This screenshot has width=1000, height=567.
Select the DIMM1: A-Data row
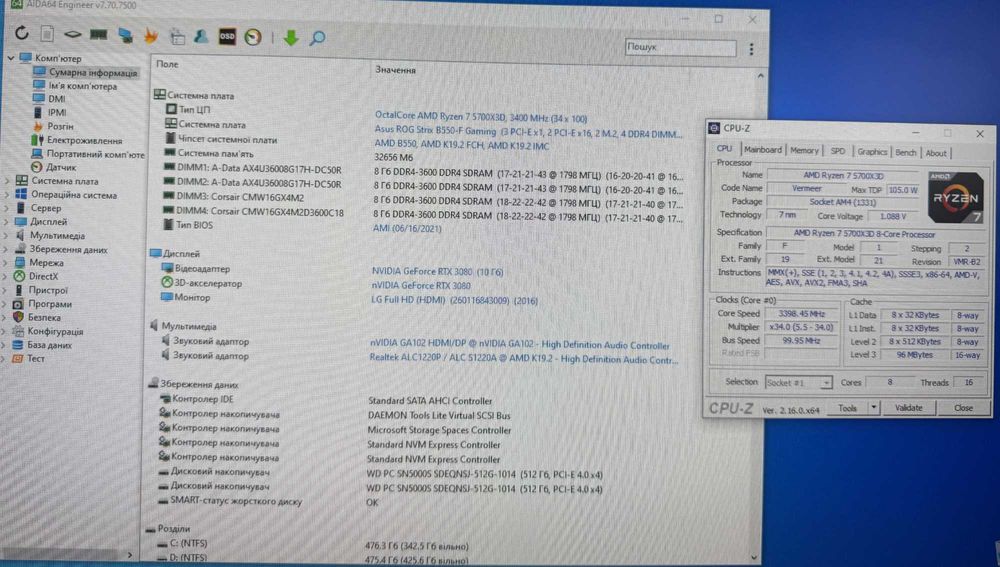click(421, 171)
